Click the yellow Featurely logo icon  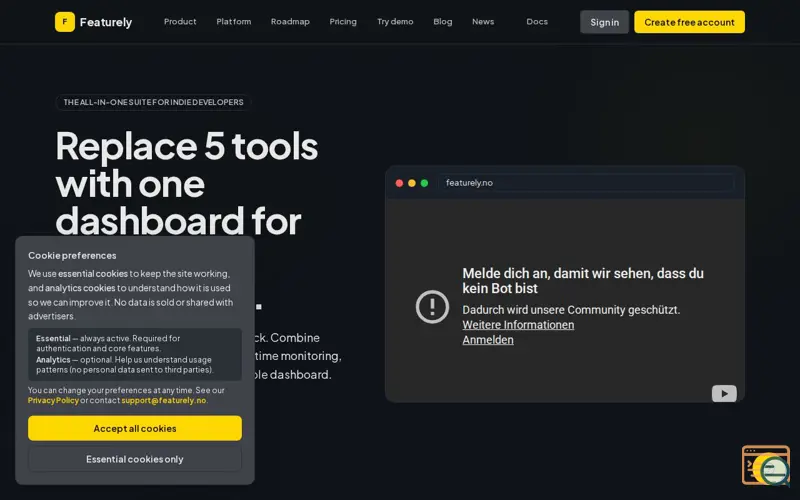point(65,22)
